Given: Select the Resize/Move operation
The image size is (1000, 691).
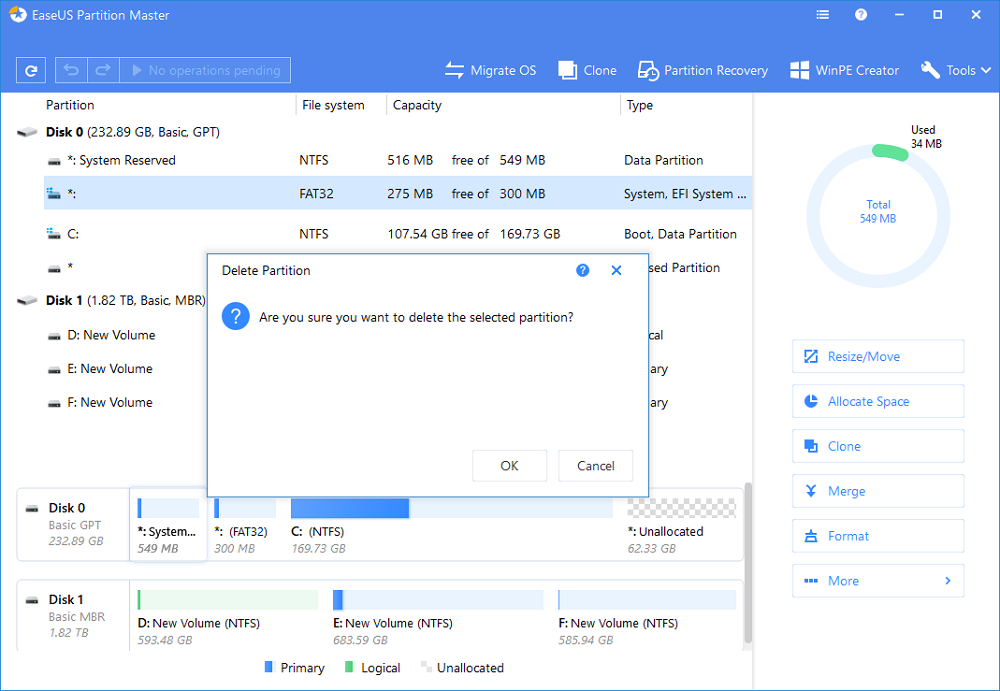Looking at the screenshot, I should point(877,357).
